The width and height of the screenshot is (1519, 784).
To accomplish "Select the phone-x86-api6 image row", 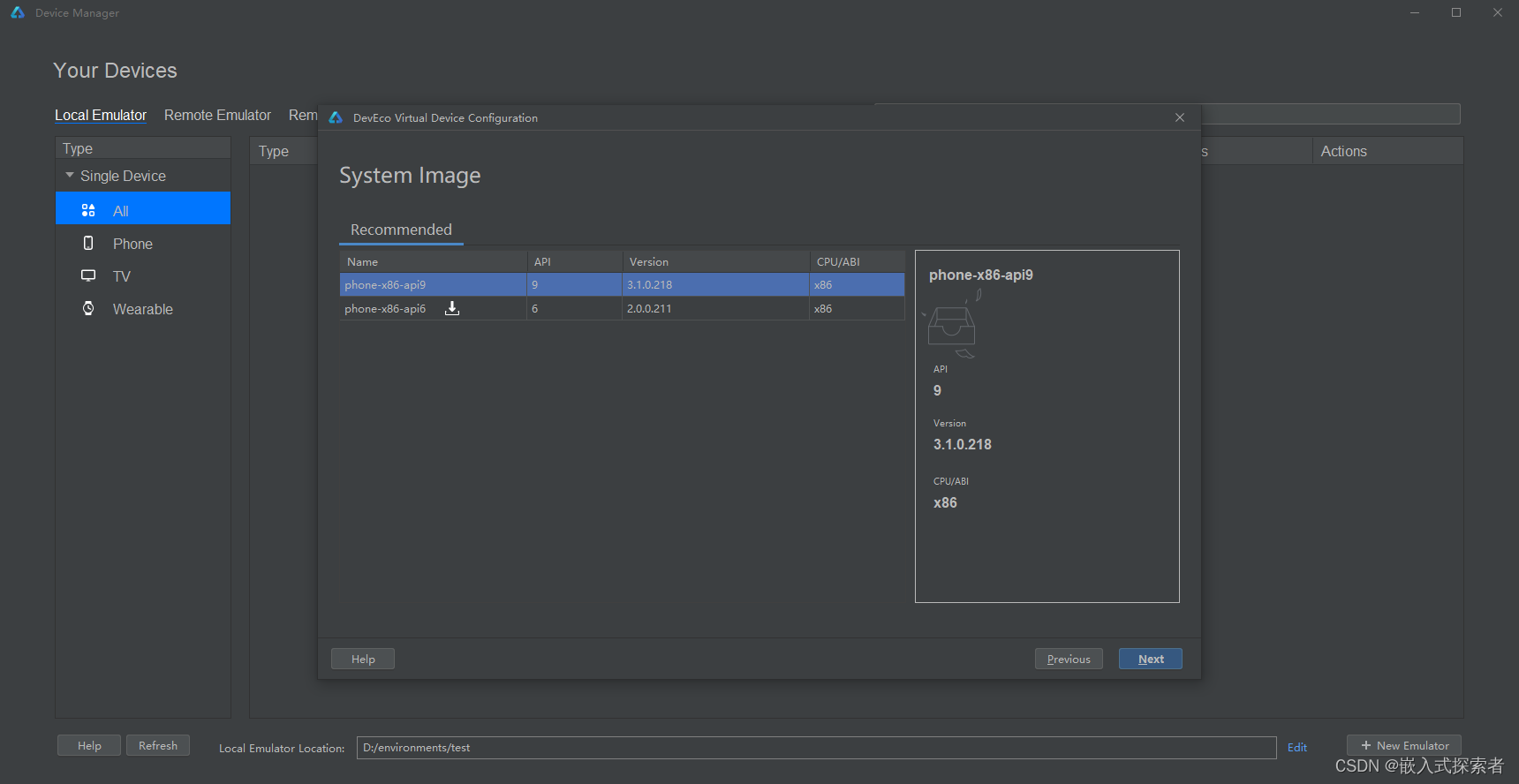I will pos(623,308).
